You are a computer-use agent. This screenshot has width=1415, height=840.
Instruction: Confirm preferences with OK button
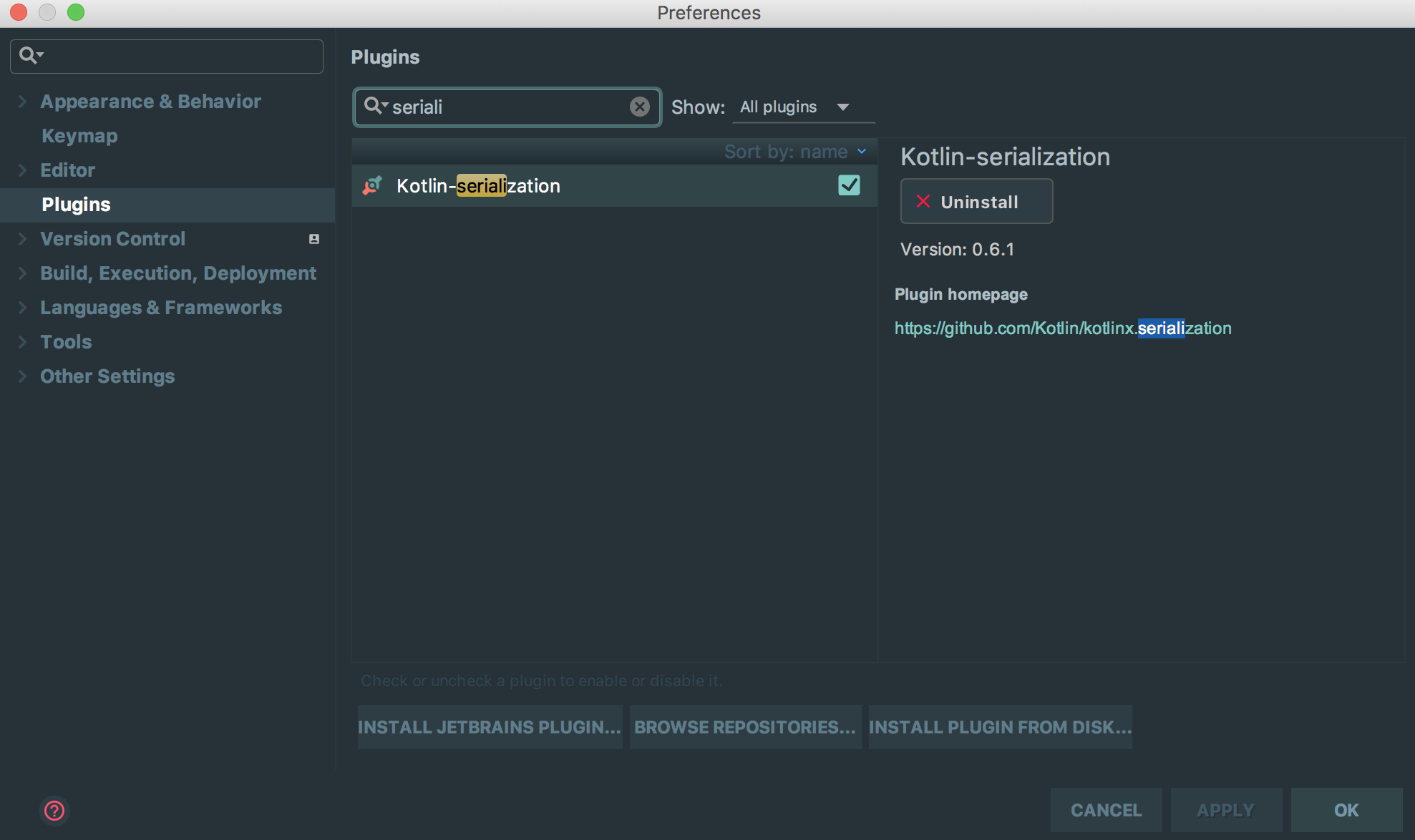pos(1346,810)
